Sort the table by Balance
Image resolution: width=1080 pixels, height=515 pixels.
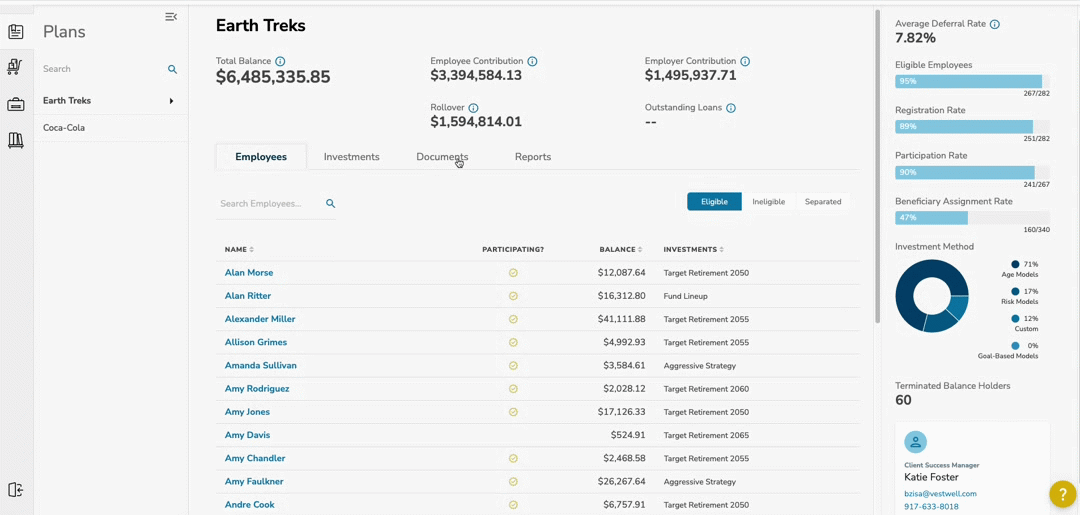pyautogui.click(x=622, y=249)
